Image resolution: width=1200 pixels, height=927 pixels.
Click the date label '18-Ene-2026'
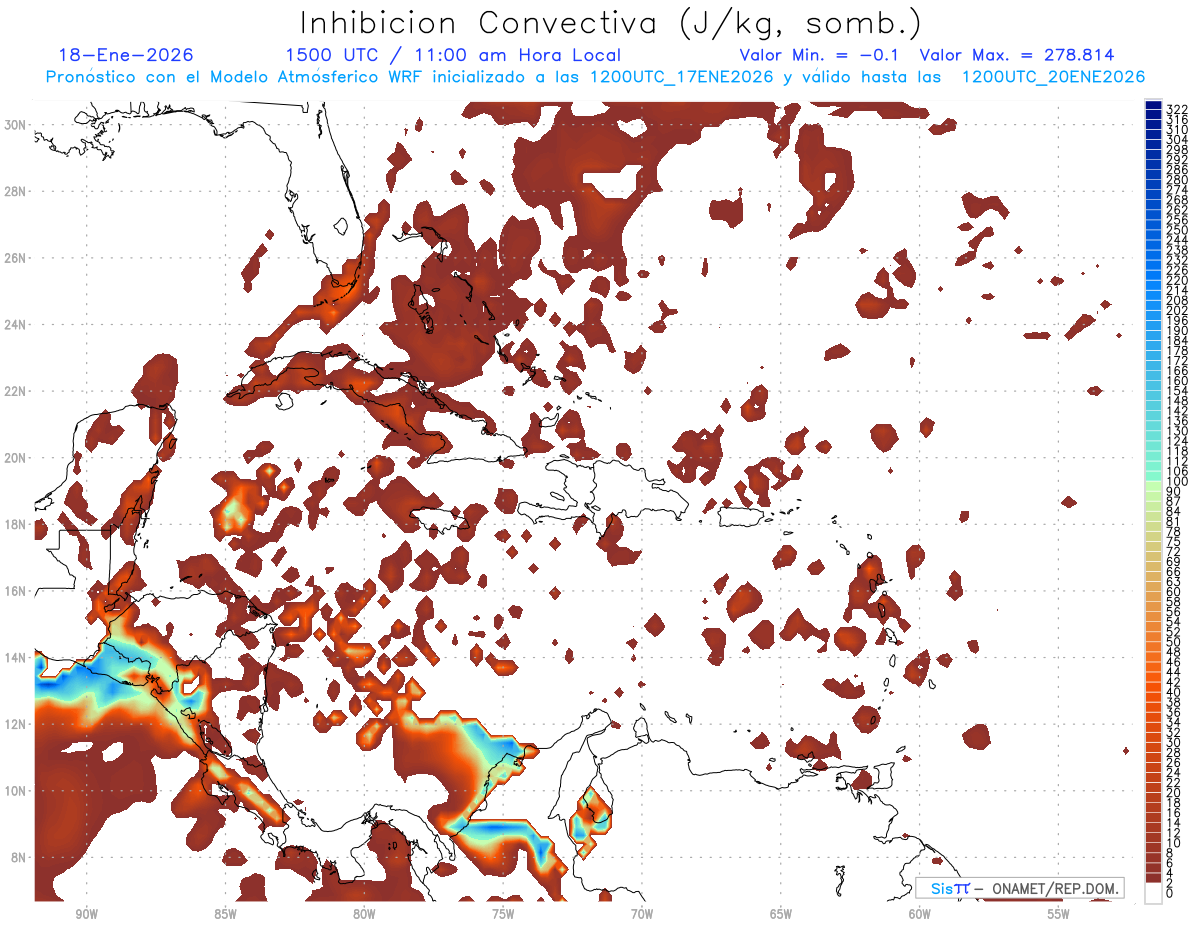point(126,55)
